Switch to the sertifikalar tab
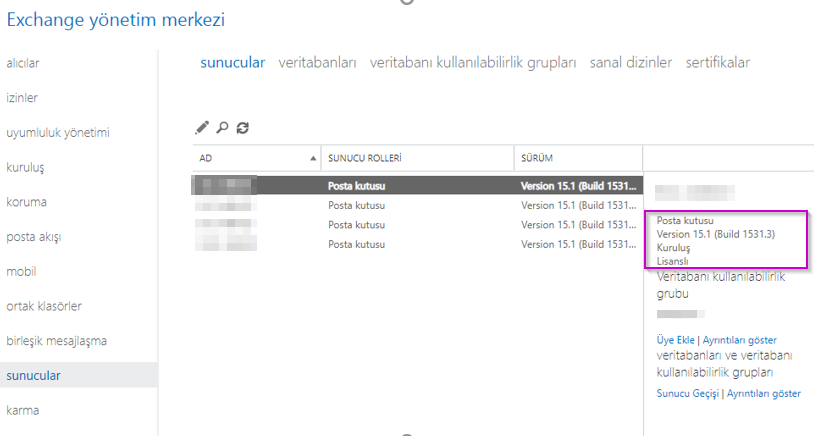The width and height of the screenshot is (814, 436). 717,63
